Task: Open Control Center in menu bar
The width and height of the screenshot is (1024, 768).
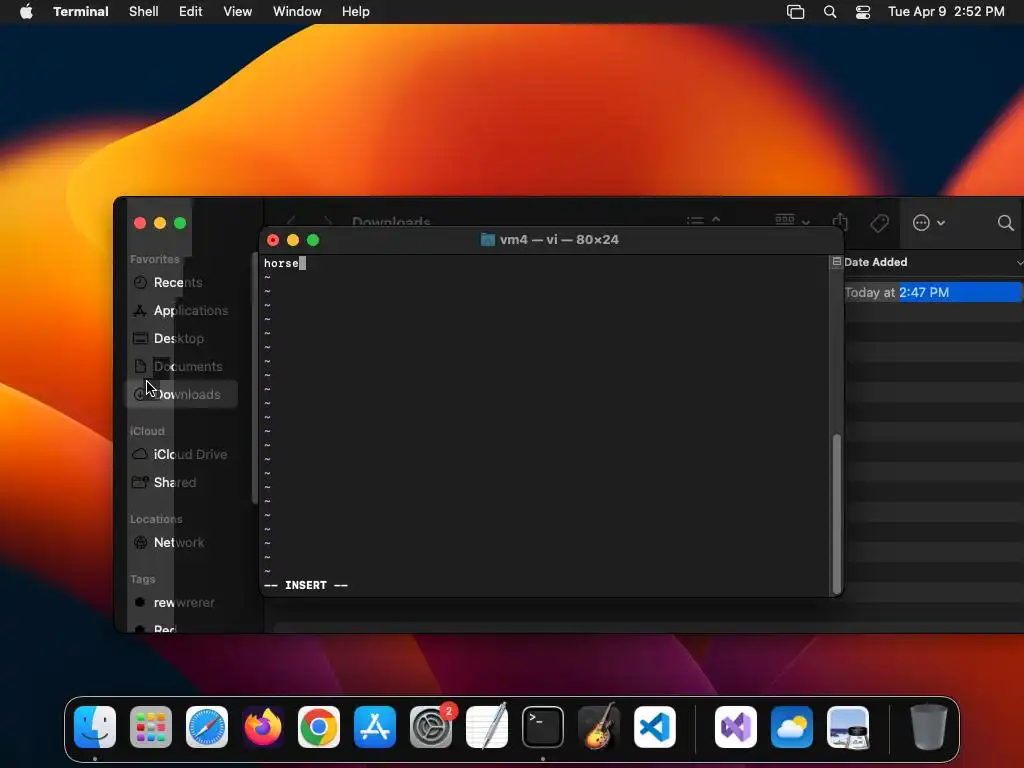Action: [863, 12]
